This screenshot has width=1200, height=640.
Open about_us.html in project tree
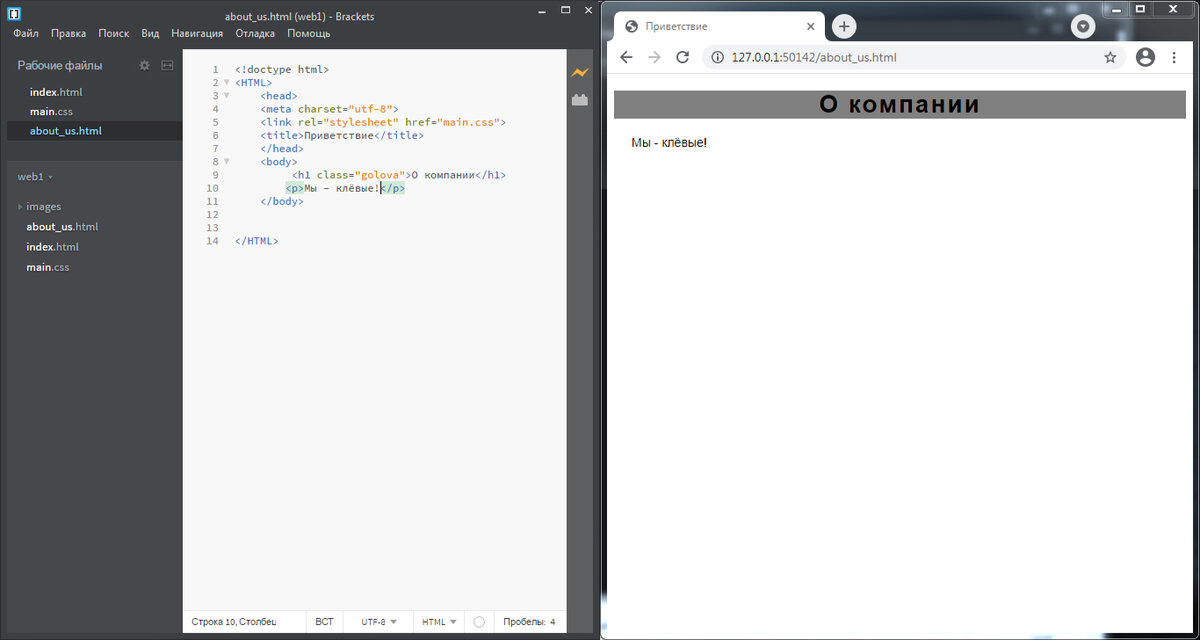[62, 227]
